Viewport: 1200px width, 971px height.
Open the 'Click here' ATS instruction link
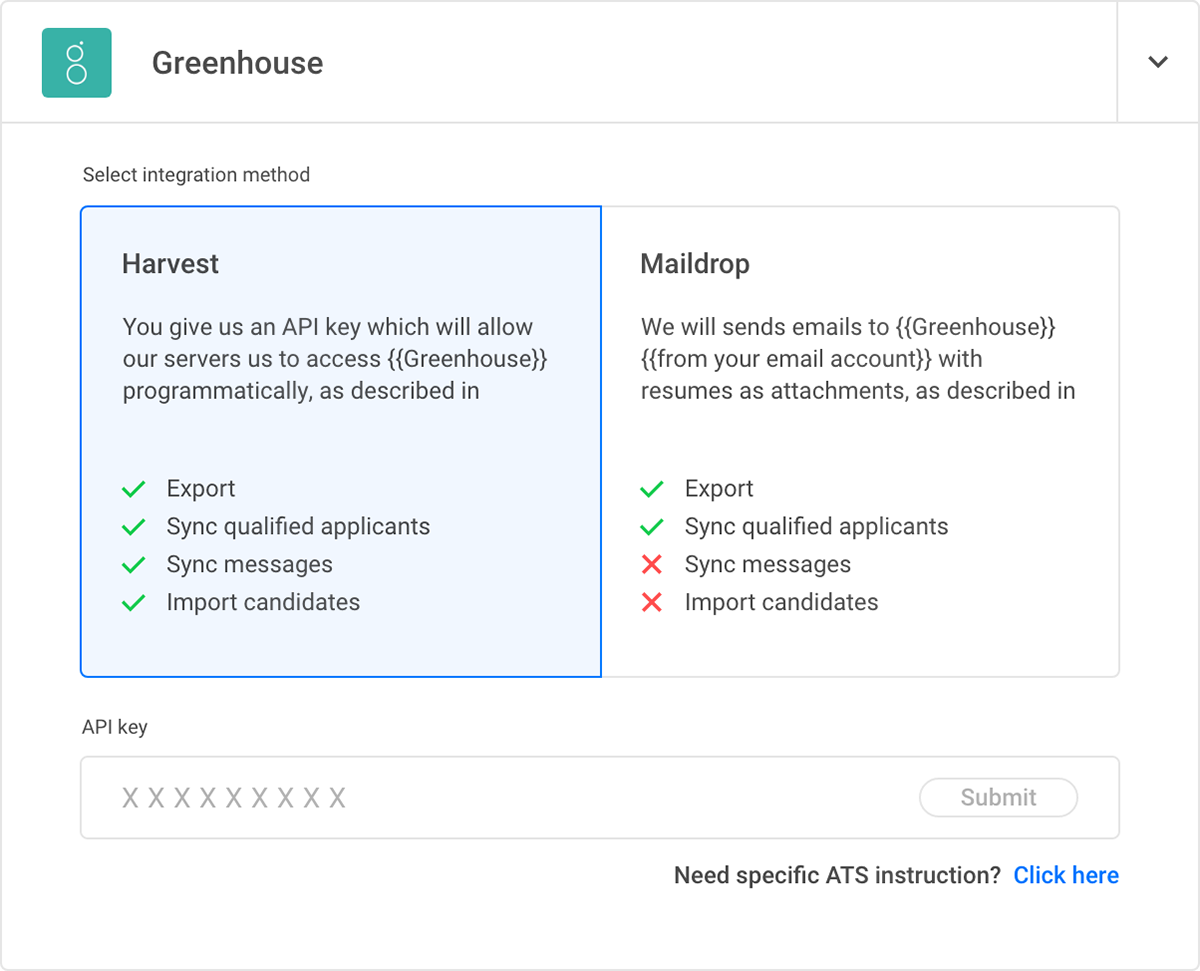tap(1066, 875)
